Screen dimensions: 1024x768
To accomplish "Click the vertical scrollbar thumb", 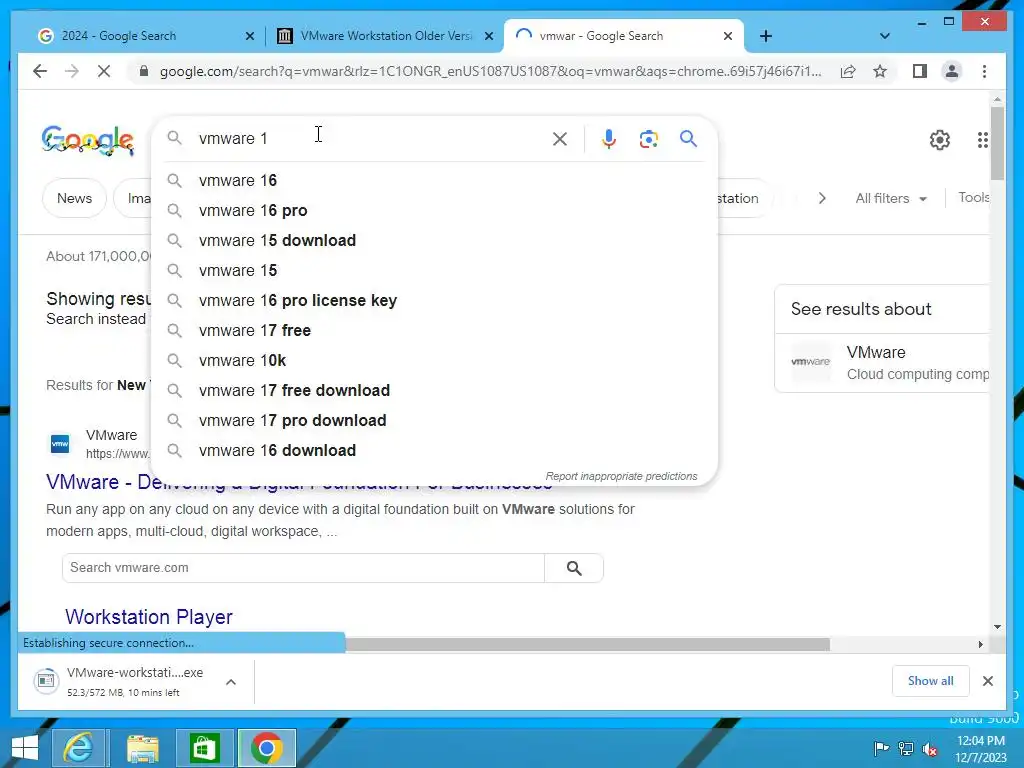I will (x=997, y=144).
